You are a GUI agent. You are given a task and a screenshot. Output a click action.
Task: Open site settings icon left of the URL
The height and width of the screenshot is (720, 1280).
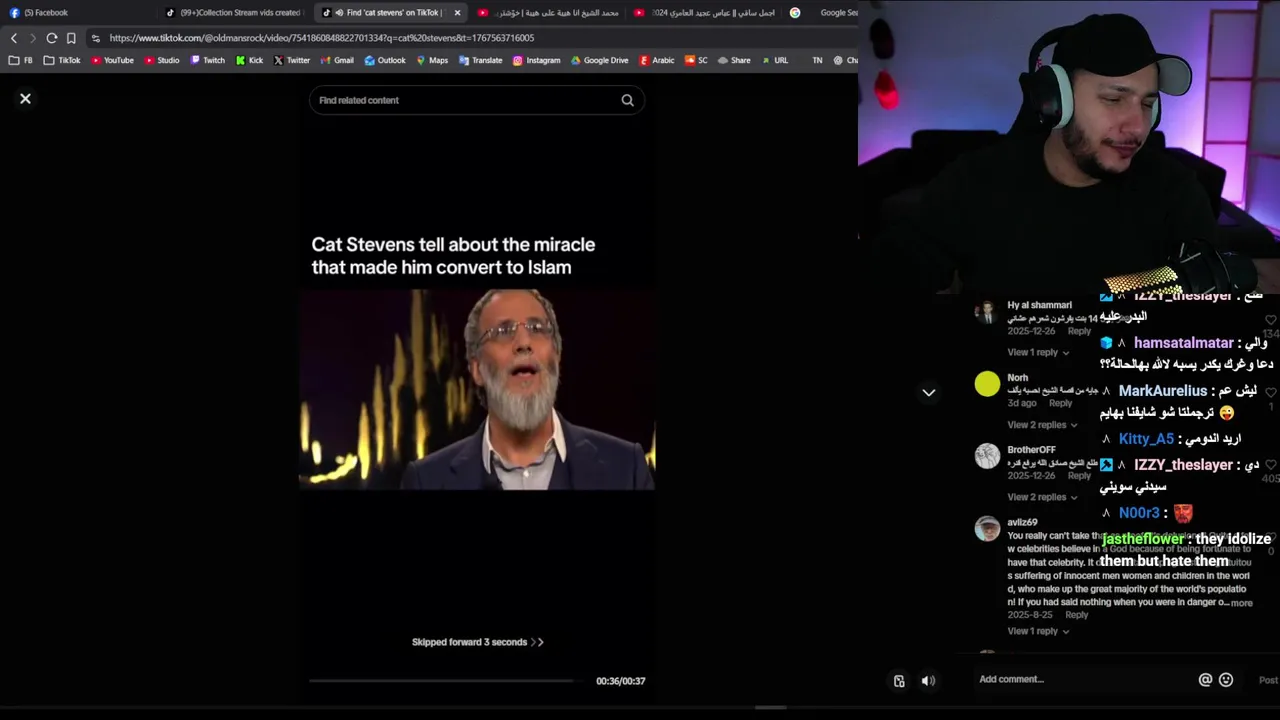[x=95, y=38]
